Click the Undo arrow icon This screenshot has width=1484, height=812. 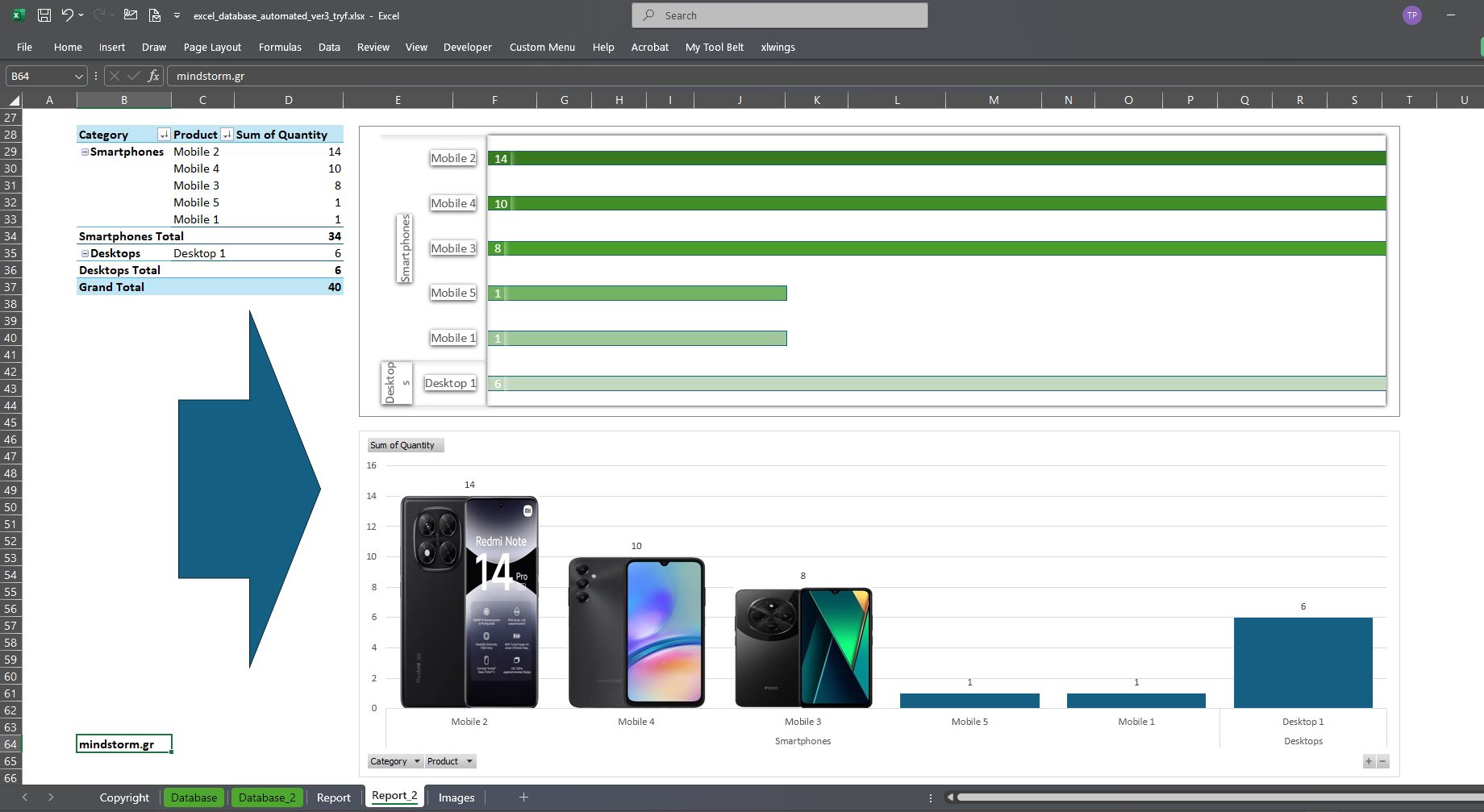coord(68,15)
